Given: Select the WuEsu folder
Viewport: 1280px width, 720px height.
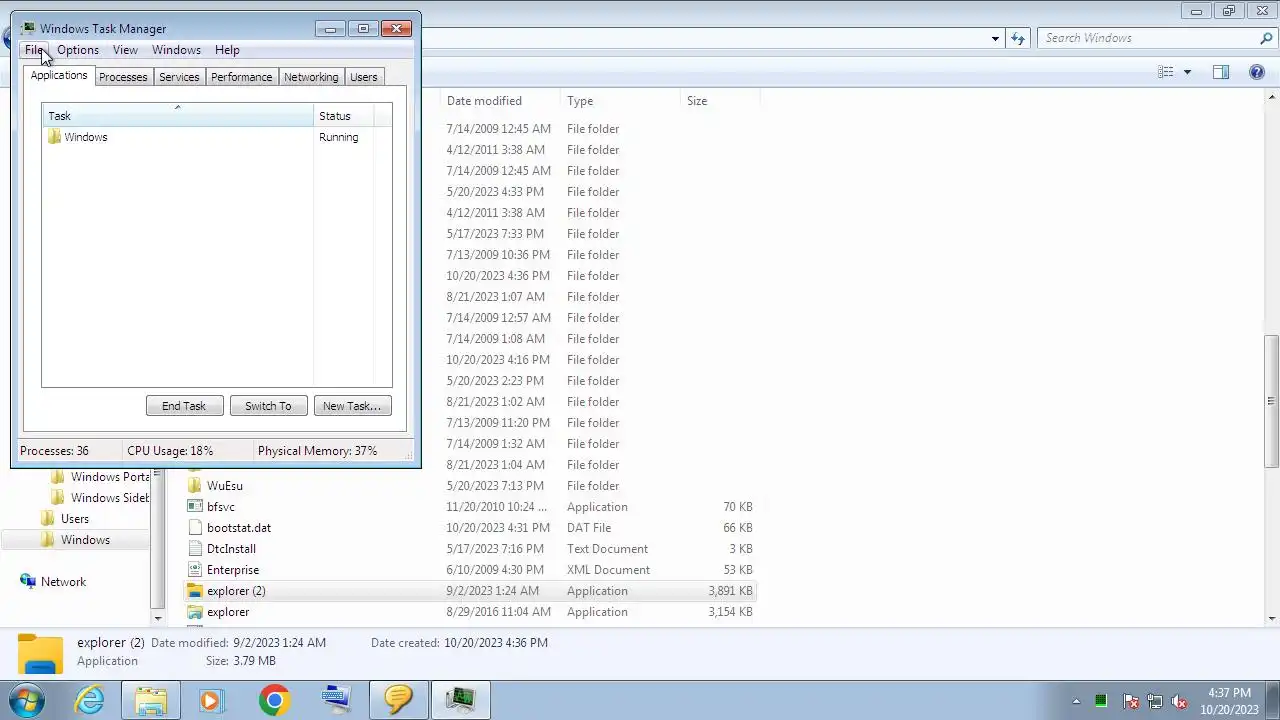Looking at the screenshot, I should 470,486.
